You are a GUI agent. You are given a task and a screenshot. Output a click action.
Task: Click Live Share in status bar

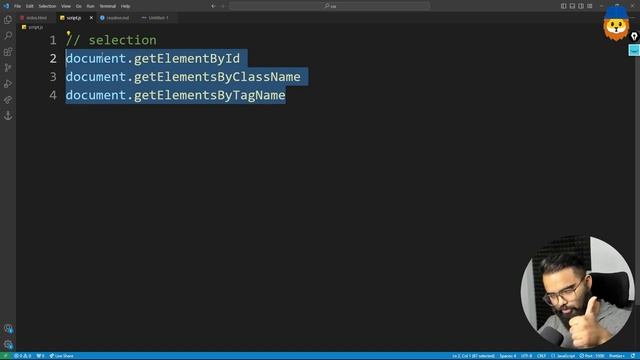62,356
